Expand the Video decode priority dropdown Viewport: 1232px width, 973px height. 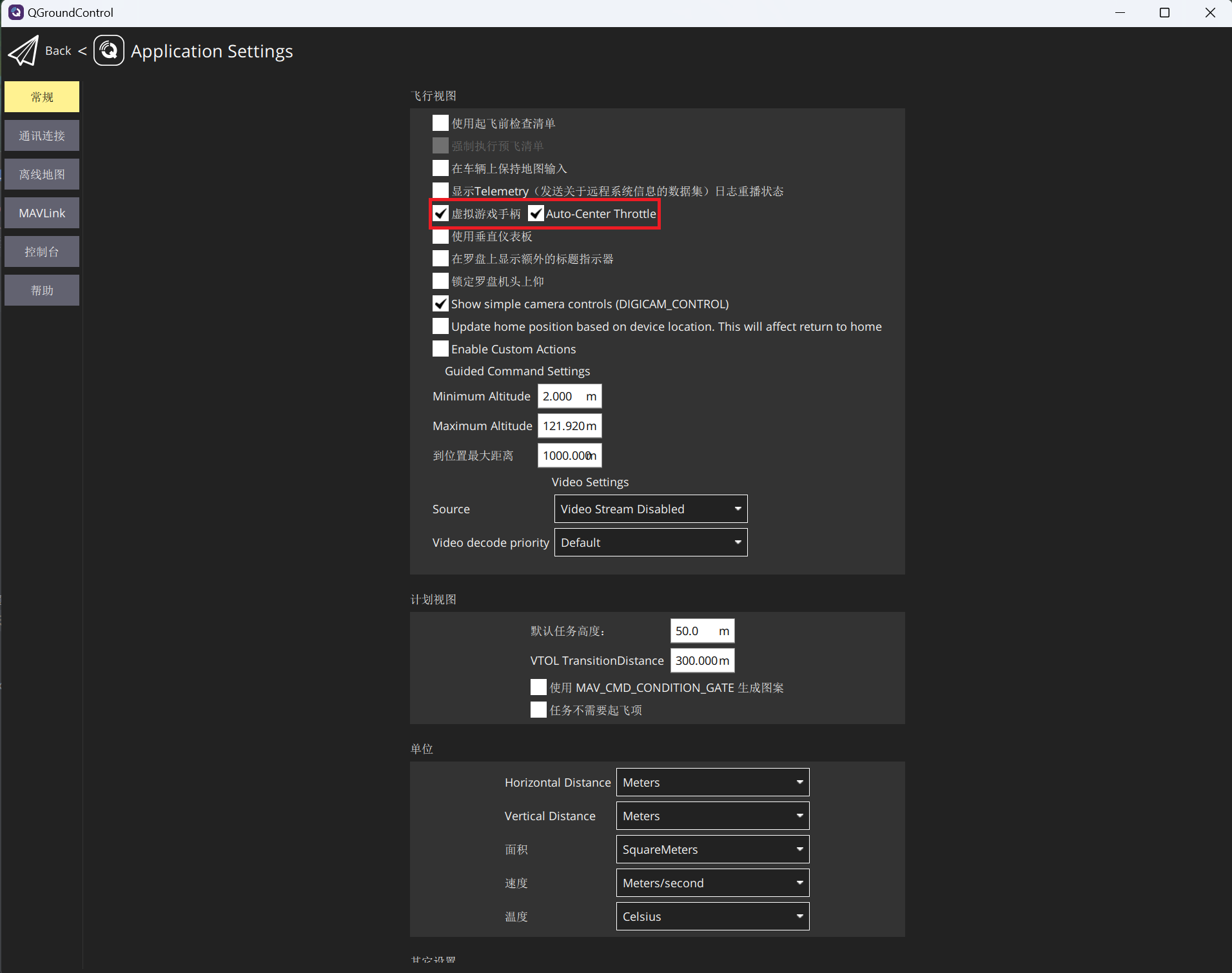click(x=650, y=542)
